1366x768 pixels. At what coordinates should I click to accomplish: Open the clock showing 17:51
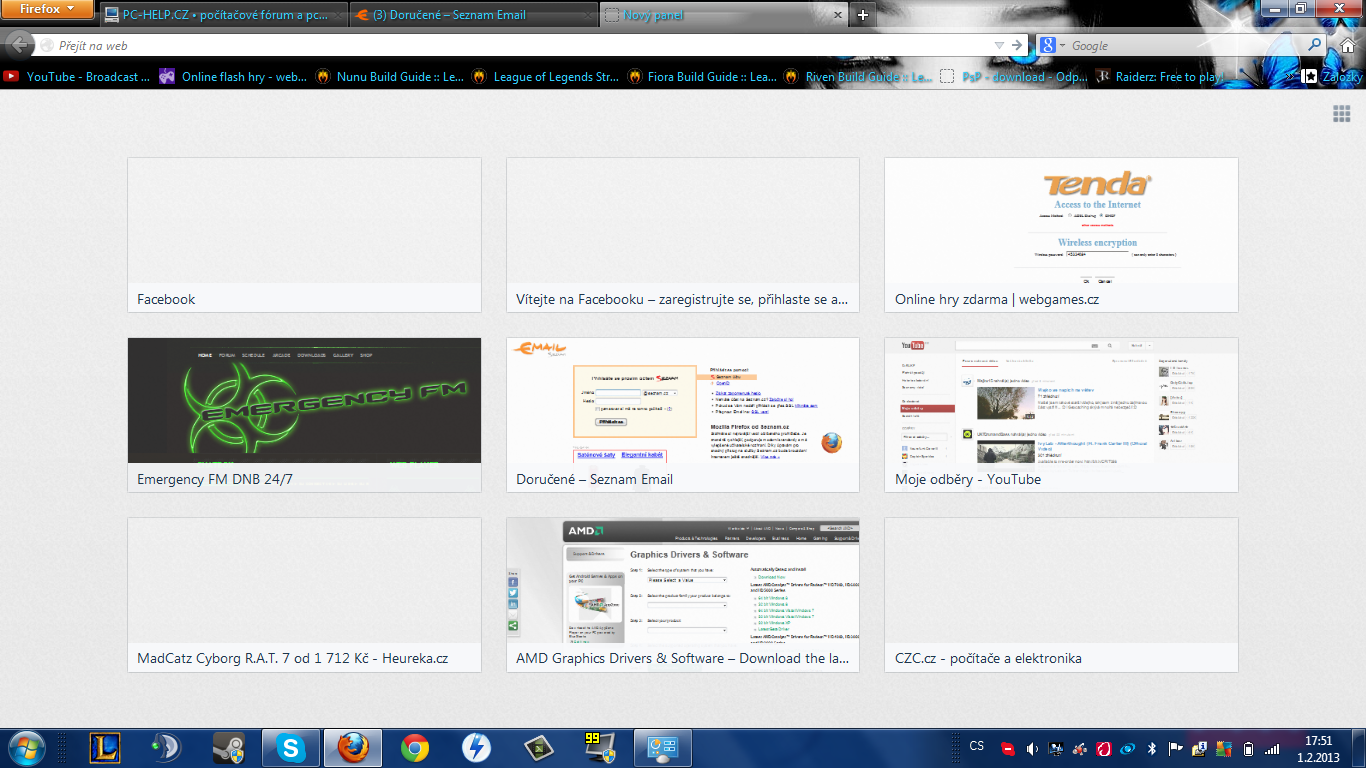click(x=1319, y=748)
